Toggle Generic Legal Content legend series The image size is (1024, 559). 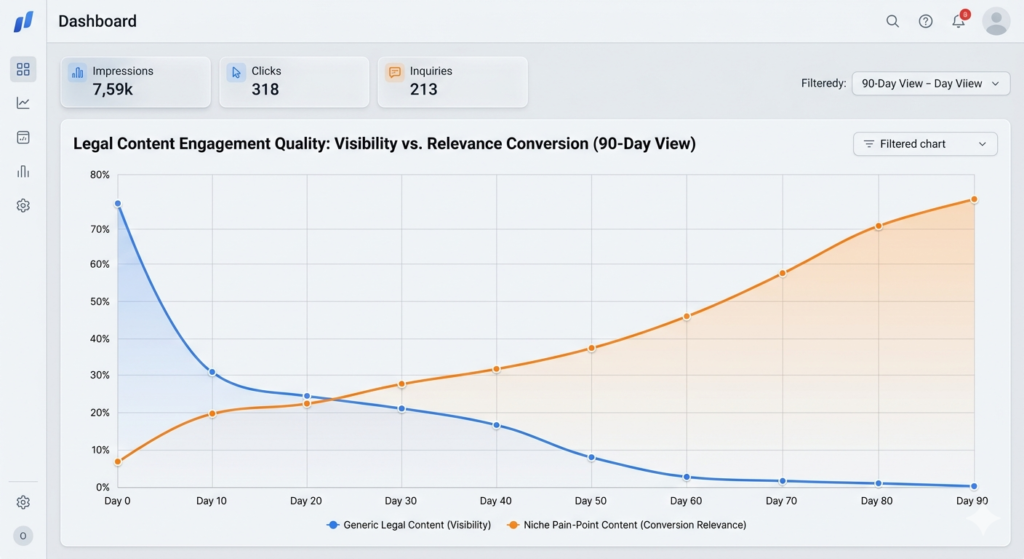point(409,525)
